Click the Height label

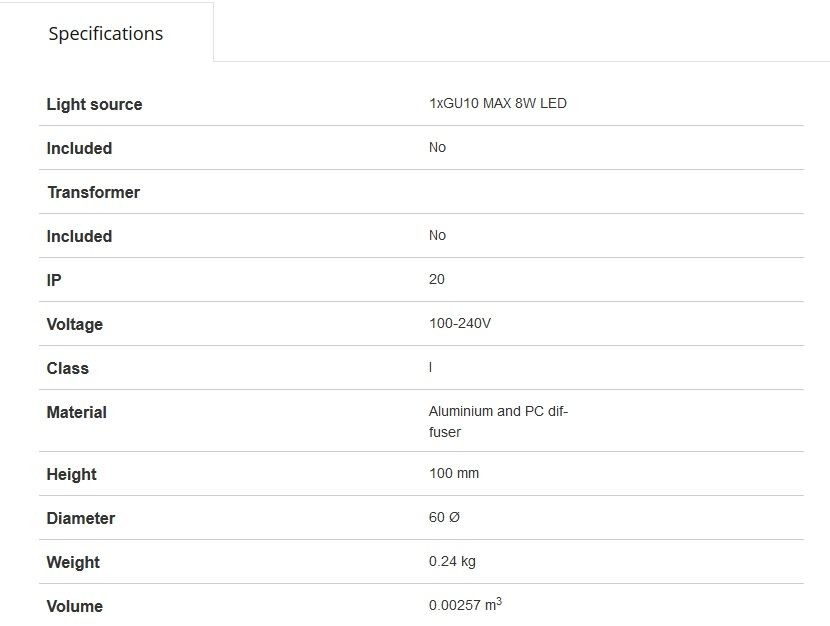tap(71, 474)
